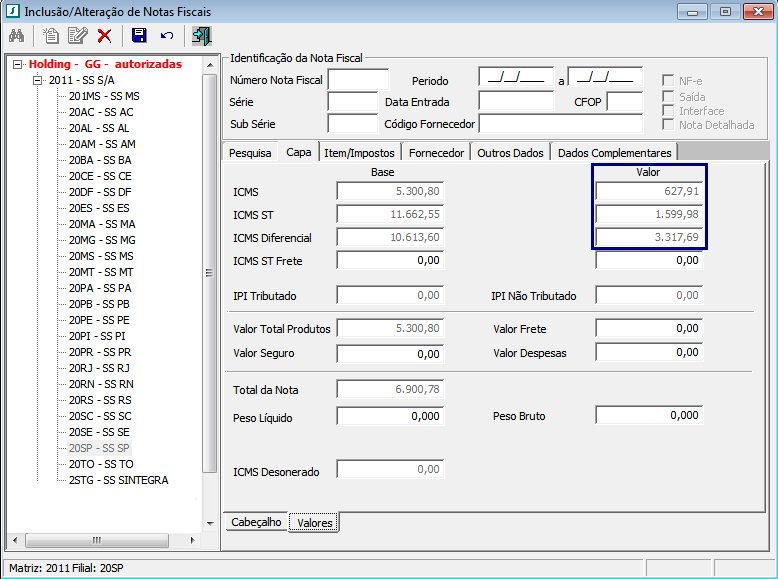The width and height of the screenshot is (778, 579).
Task: Switch to the Item/Impostos tab
Action: click(360, 153)
